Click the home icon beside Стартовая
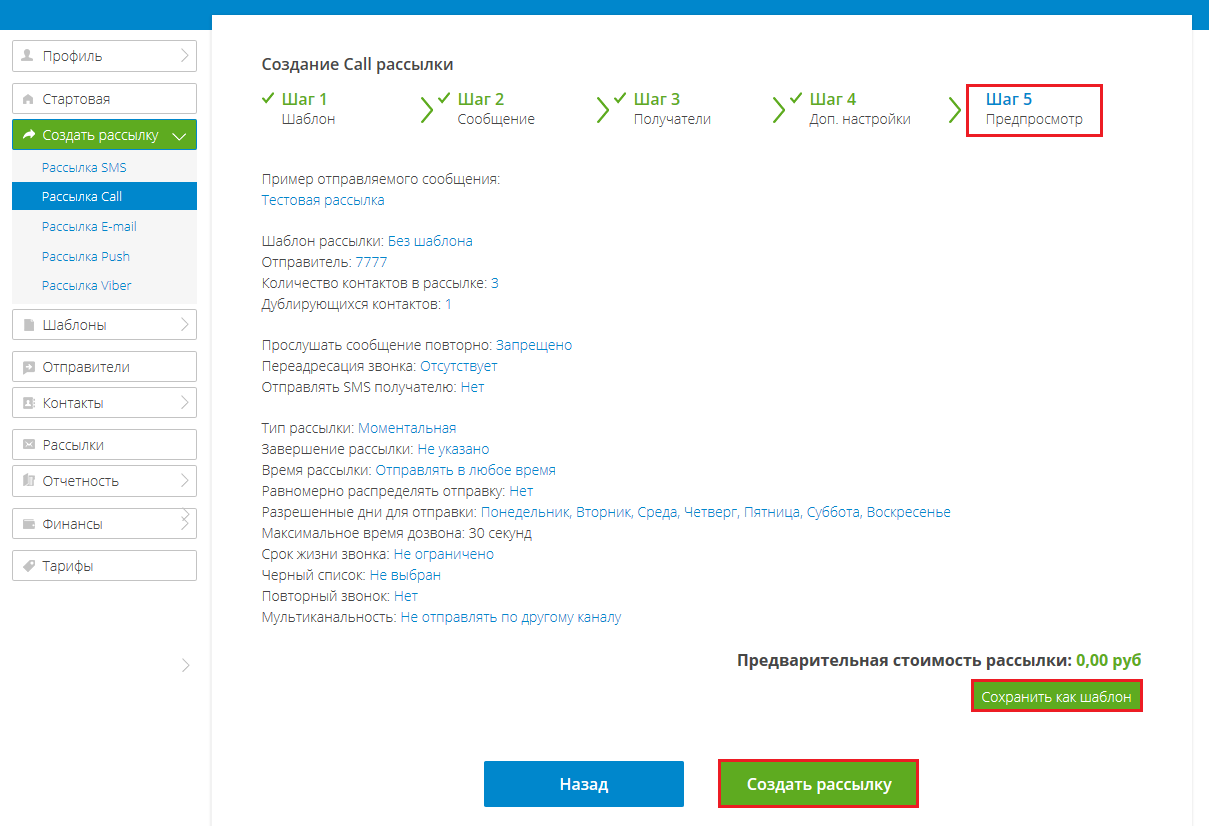1209x826 pixels. coord(28,99)
